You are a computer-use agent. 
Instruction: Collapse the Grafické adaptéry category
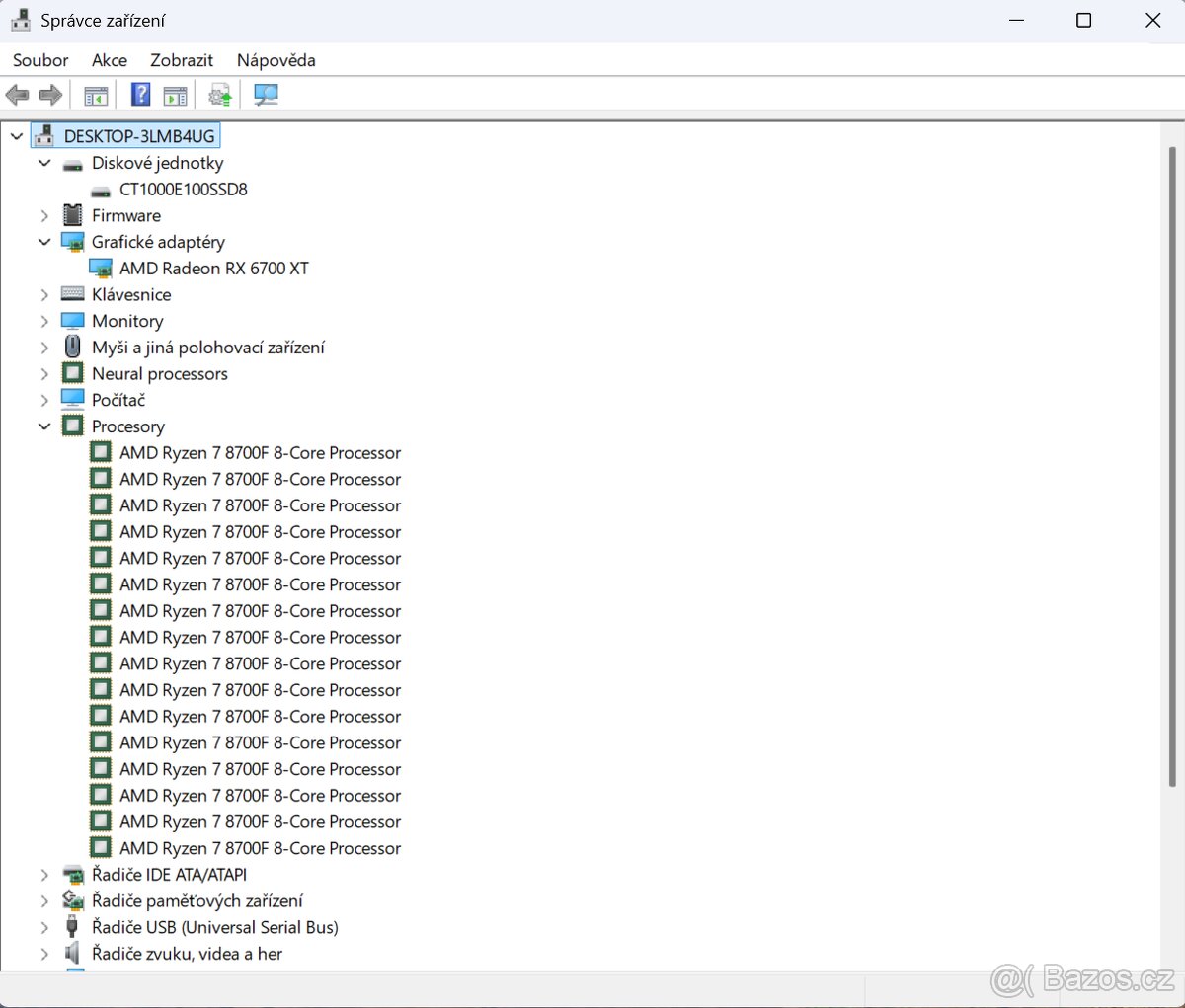click(44, 242)
